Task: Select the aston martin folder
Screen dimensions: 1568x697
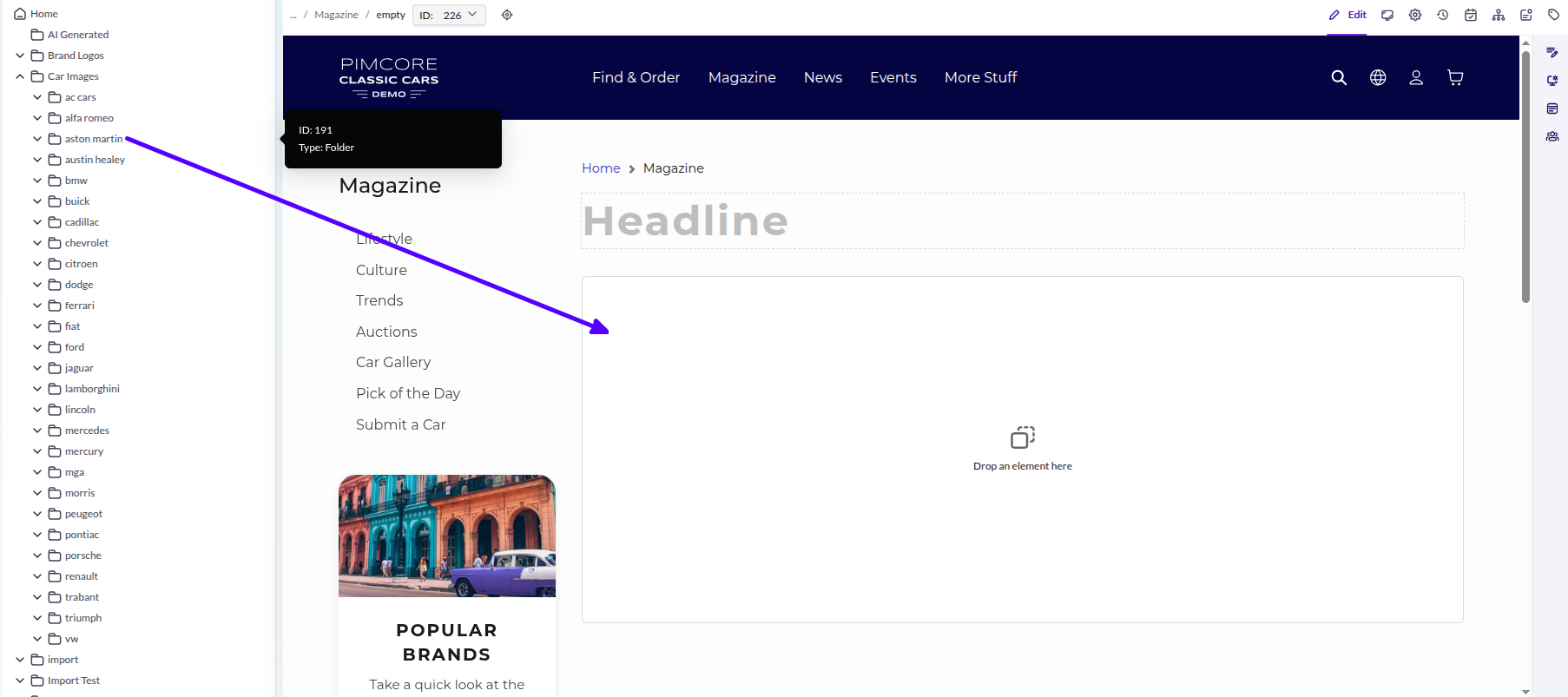Action: 85,139
